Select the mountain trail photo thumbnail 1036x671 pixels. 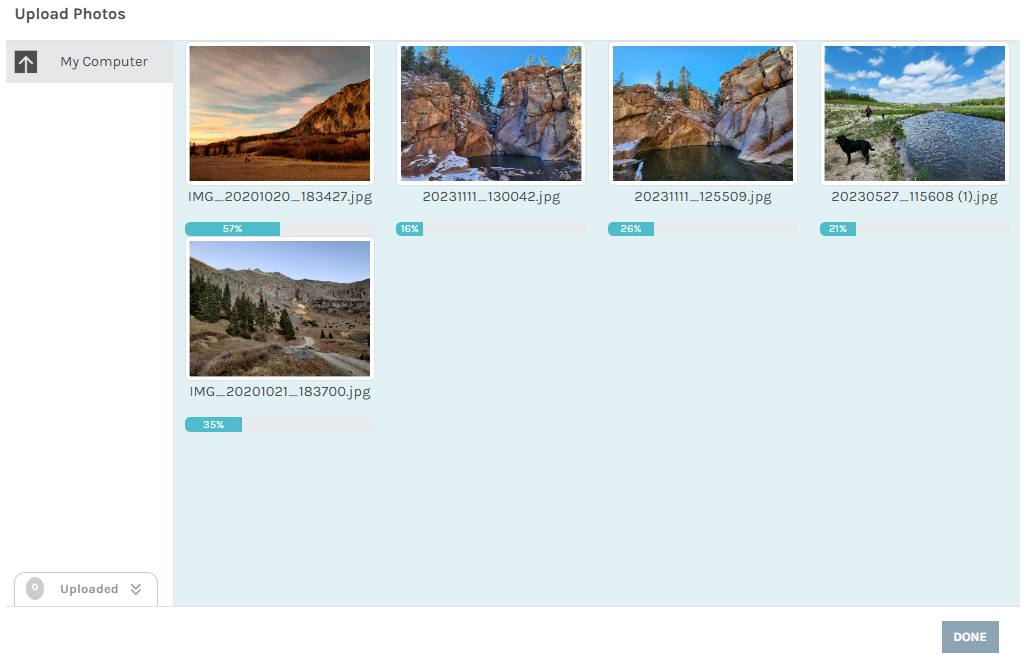279,308
